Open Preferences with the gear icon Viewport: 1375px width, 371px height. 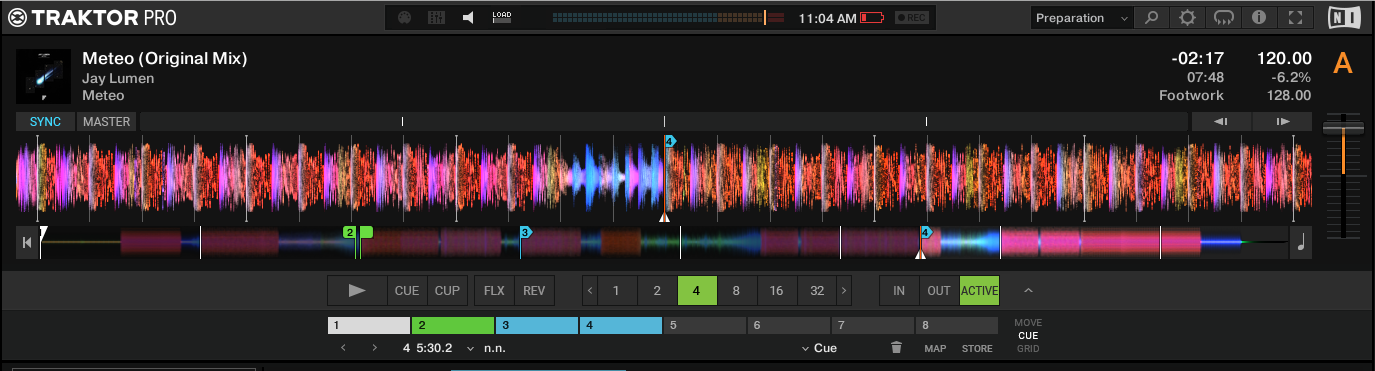pyautogui.click(x=1187, y=18)
